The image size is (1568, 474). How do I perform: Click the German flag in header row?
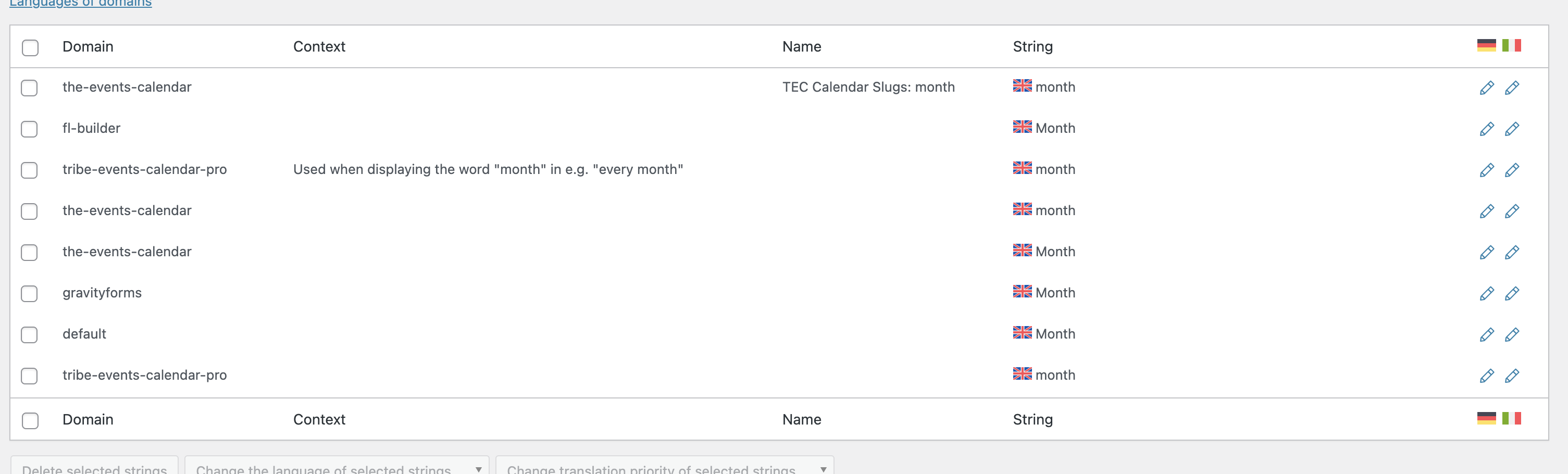click(1486, 46)
